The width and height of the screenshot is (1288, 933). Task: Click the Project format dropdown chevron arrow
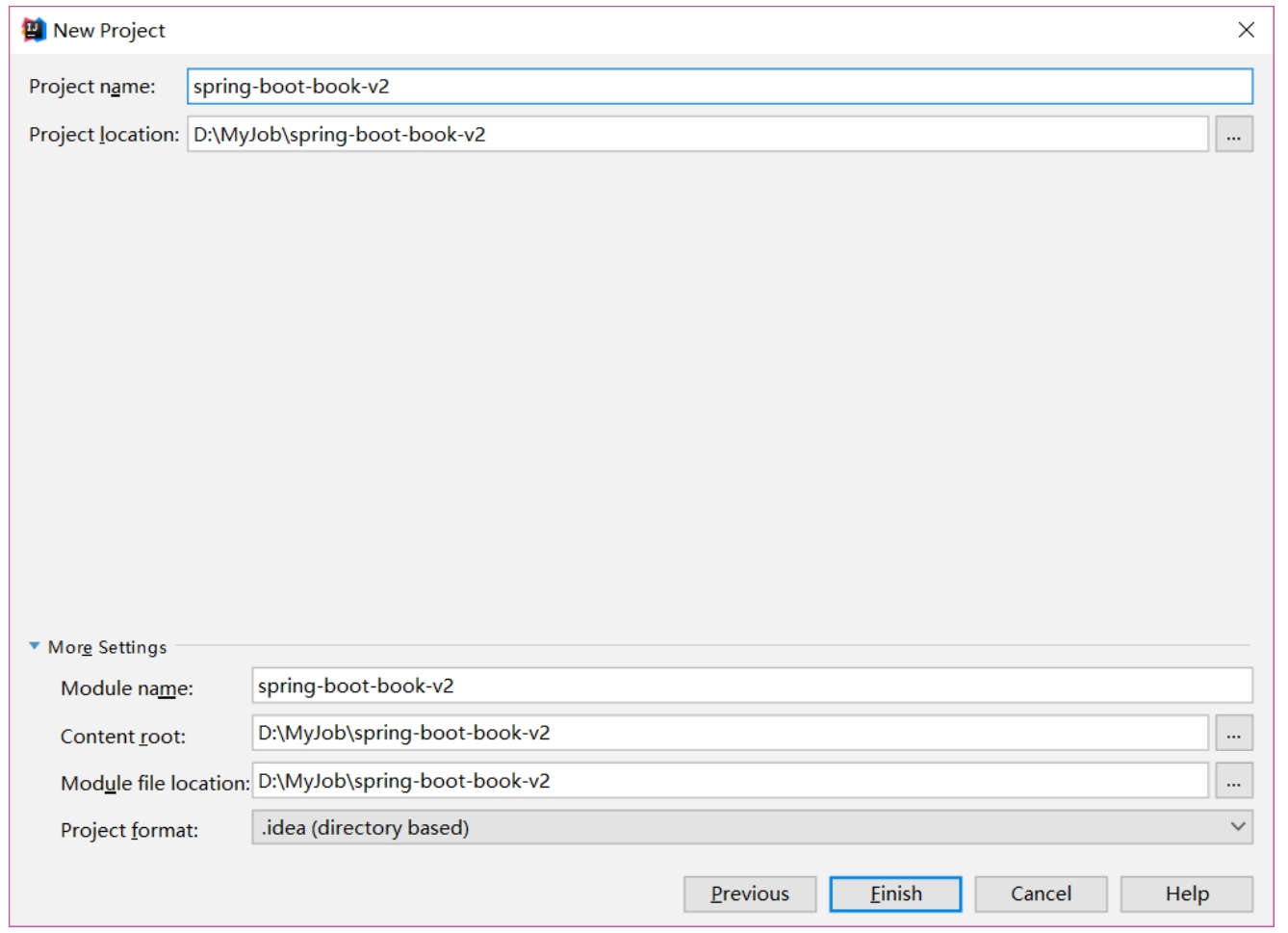(1238, 827)
